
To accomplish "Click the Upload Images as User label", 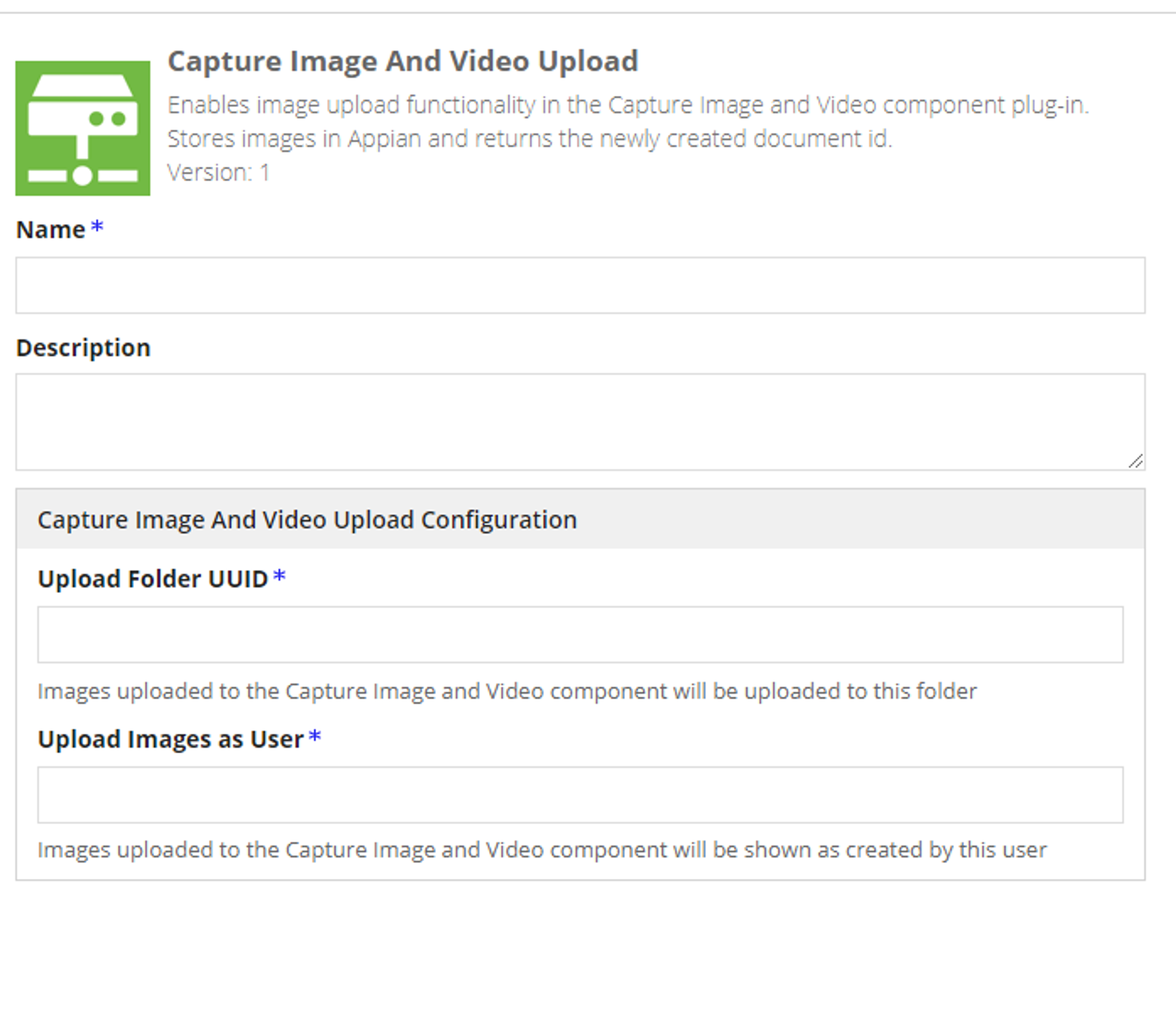I will point(171,739).
